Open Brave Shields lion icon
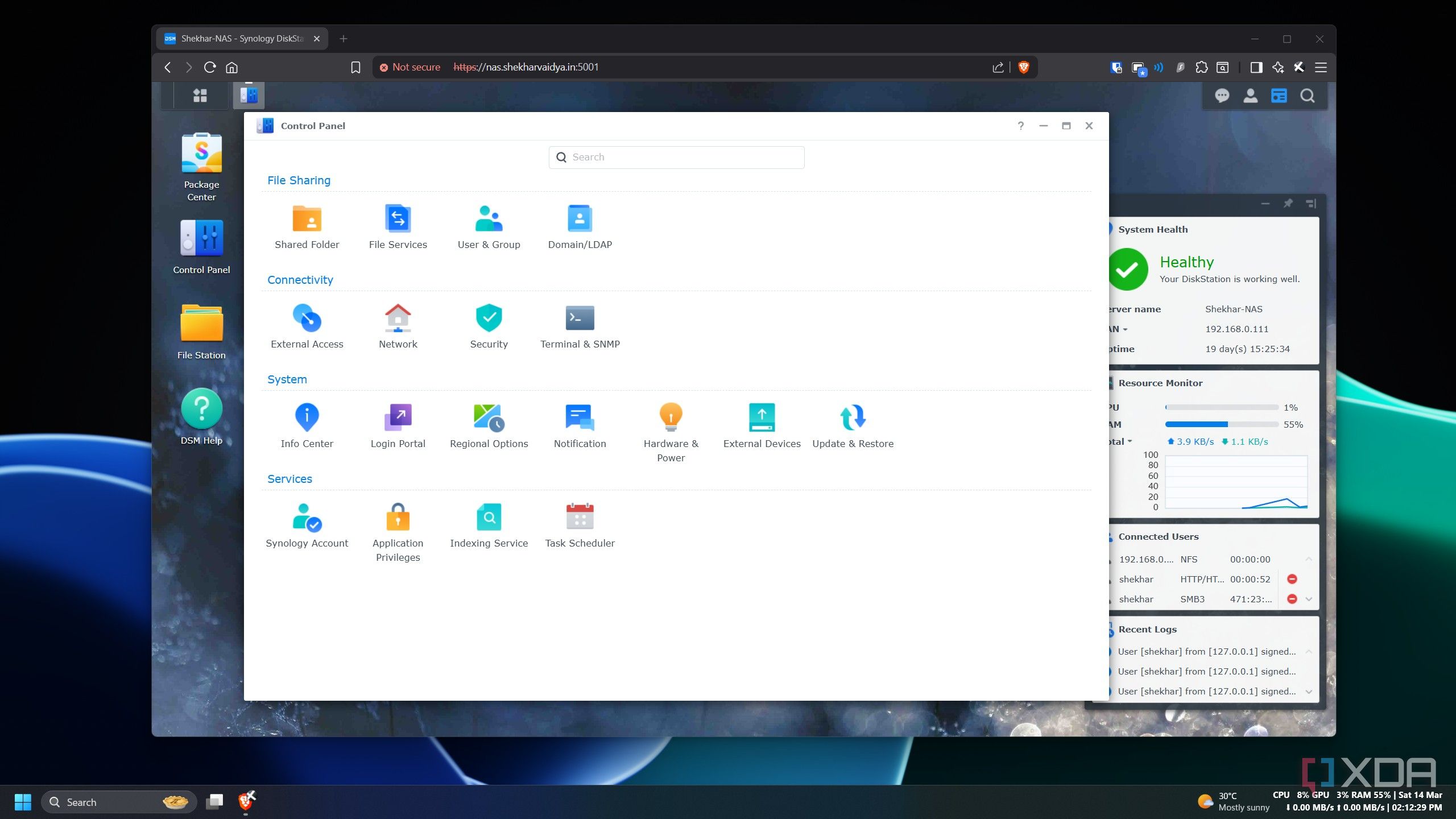 click(x=1024, y=67)
